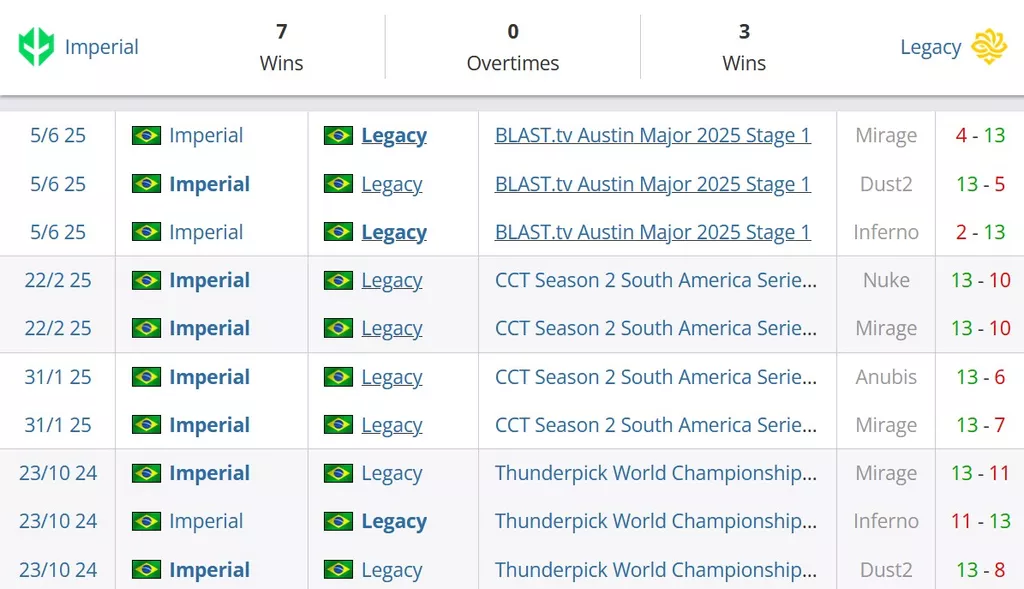Open BLAST.tv Austin Major link on Mirage row
1024x589 pixels.
click(652, 135)
